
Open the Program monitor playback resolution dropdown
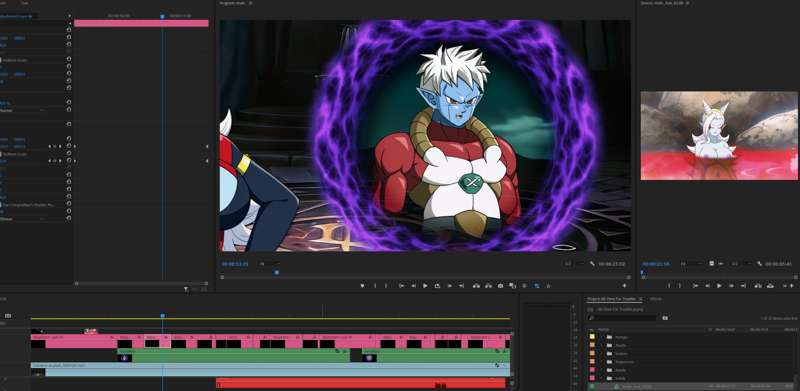tap(574, 264)
